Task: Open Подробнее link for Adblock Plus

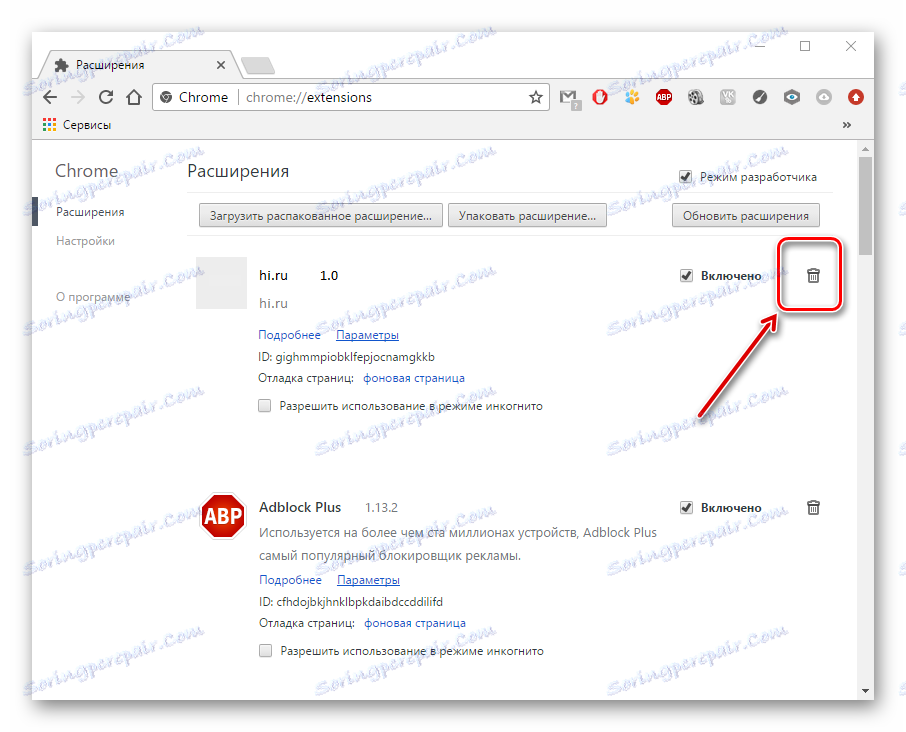Action: click(290, 579)
